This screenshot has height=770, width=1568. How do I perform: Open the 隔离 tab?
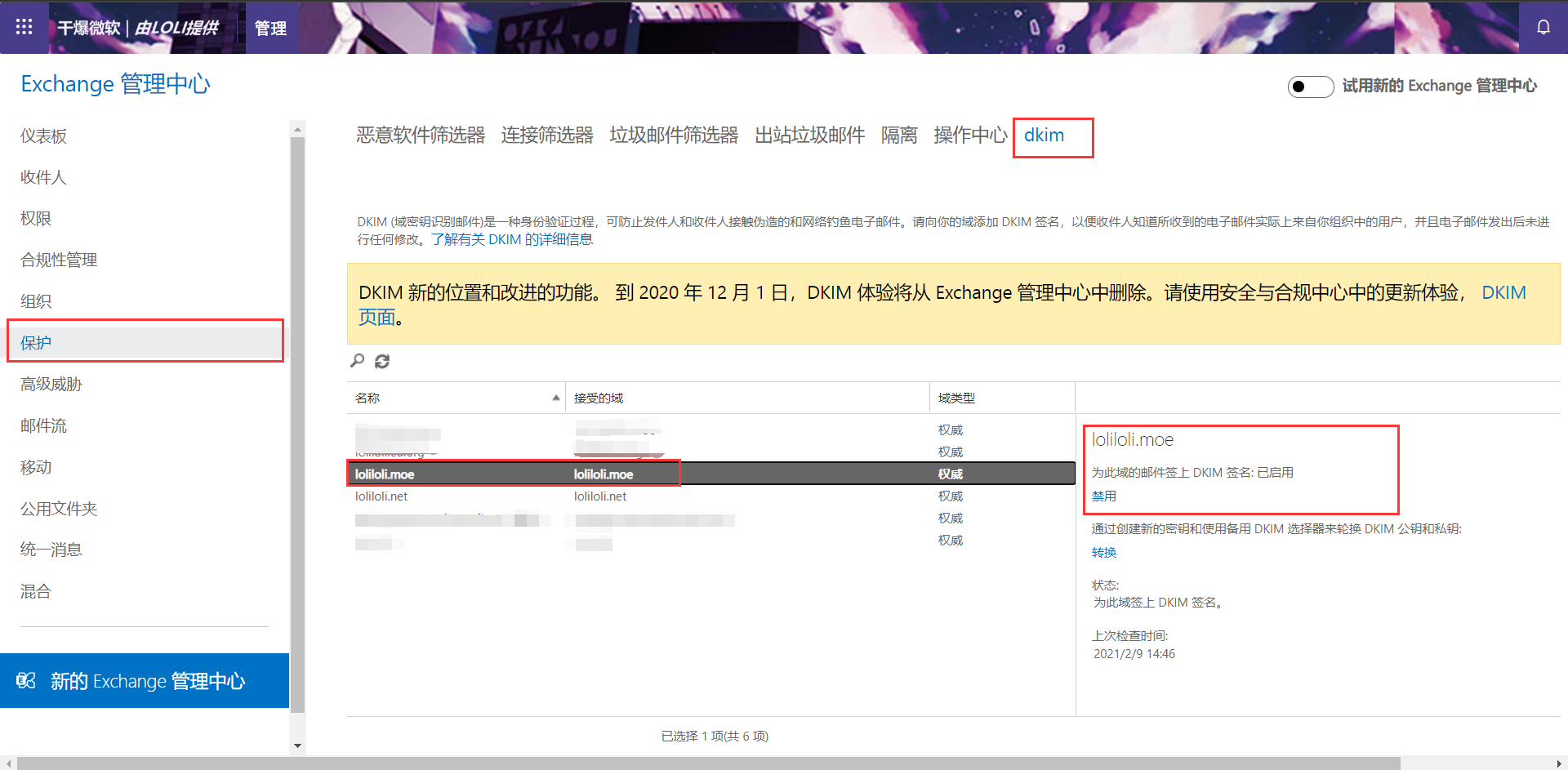tap(898, 136)
